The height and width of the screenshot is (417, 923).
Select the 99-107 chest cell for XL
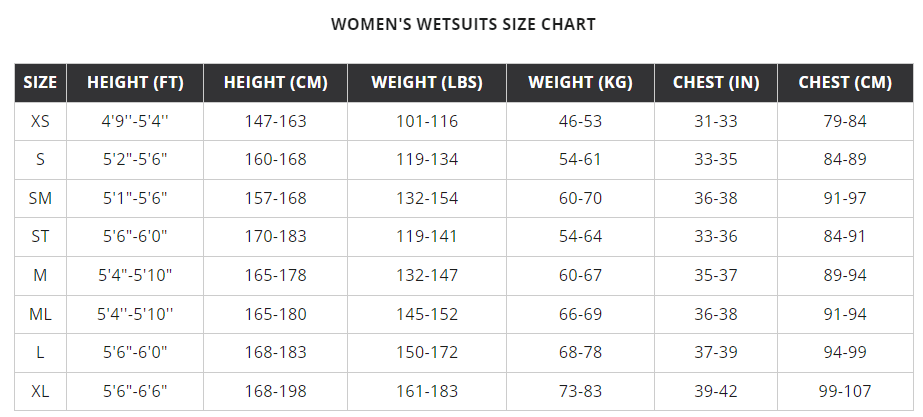[845, 391]
